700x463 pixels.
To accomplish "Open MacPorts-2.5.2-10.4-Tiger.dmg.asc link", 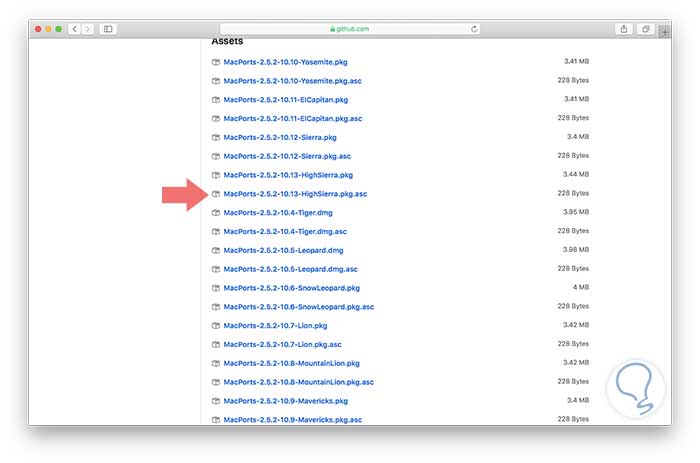I will (x=285, y=231).
